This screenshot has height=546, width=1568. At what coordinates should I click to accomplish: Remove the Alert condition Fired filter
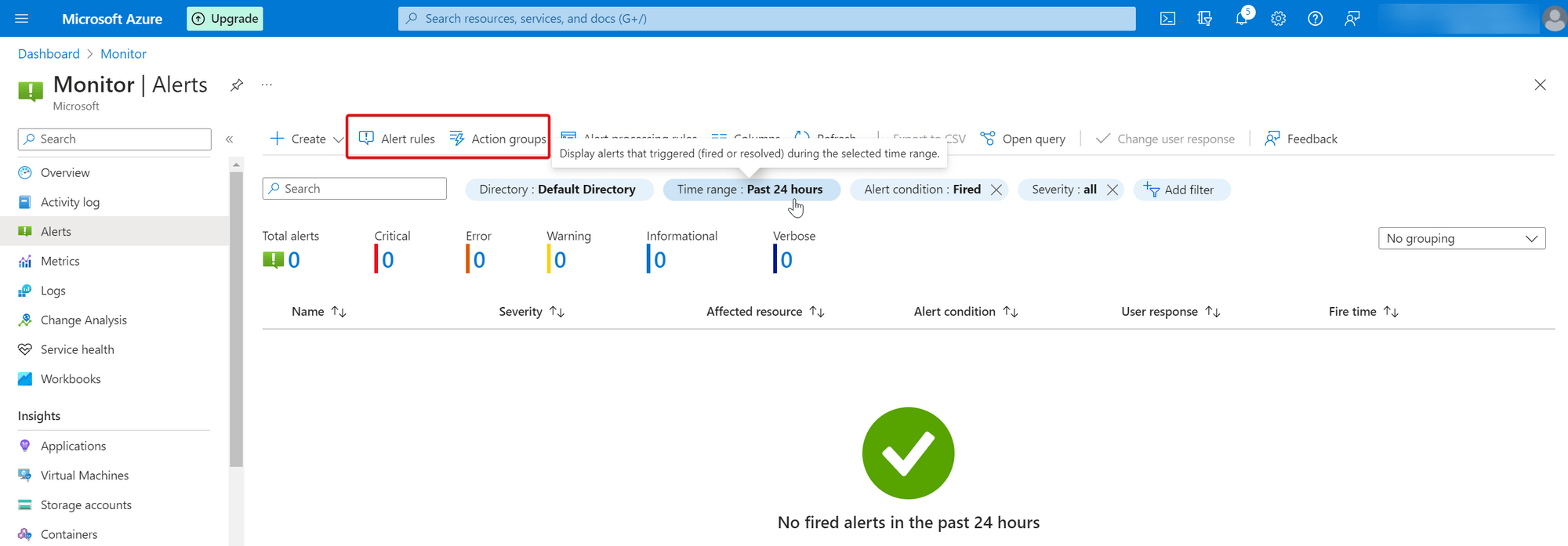click(x=996, y=190)
